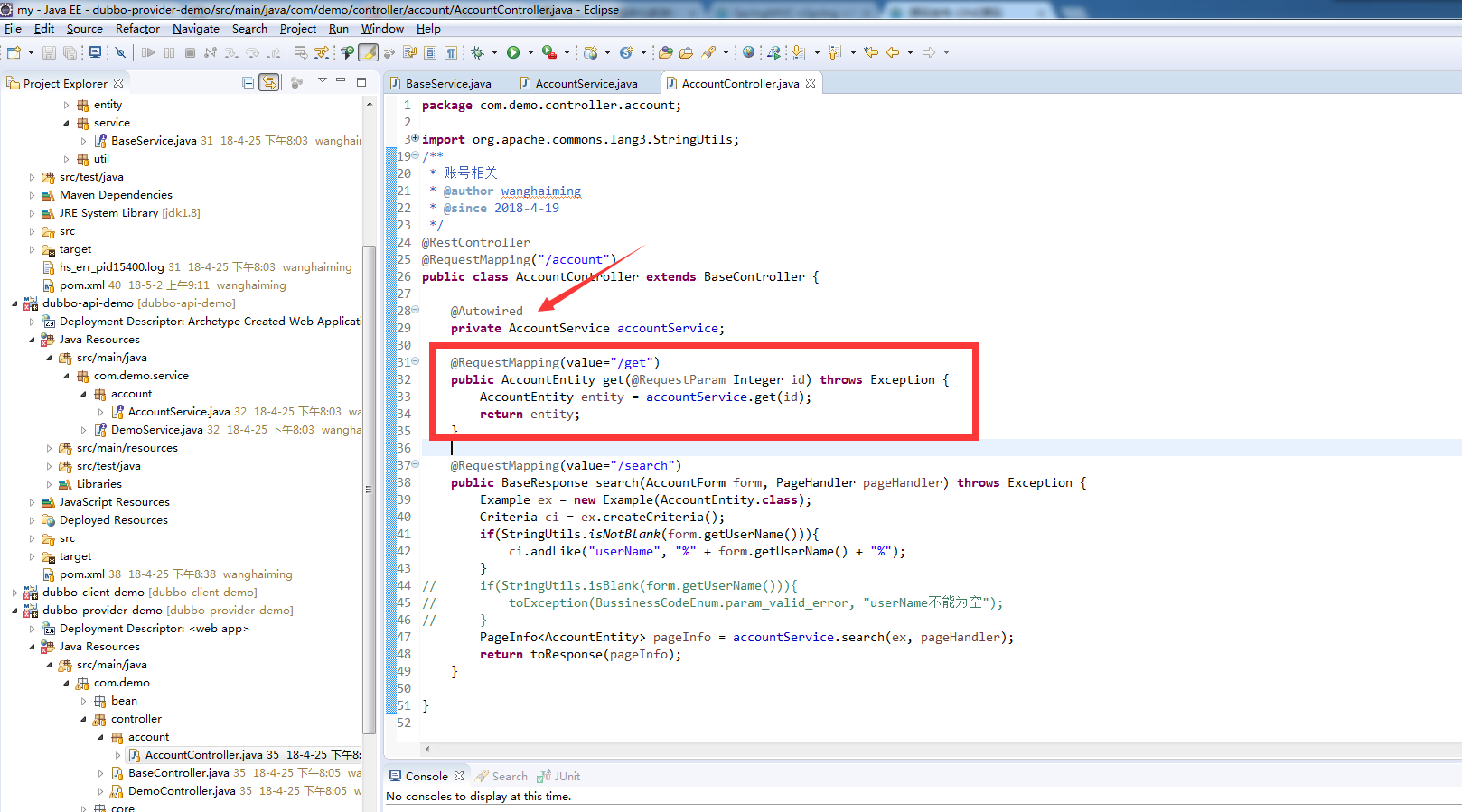Click the Debug bug icon
This screenshot has width=1462, height=812.
tap(478, 52)
